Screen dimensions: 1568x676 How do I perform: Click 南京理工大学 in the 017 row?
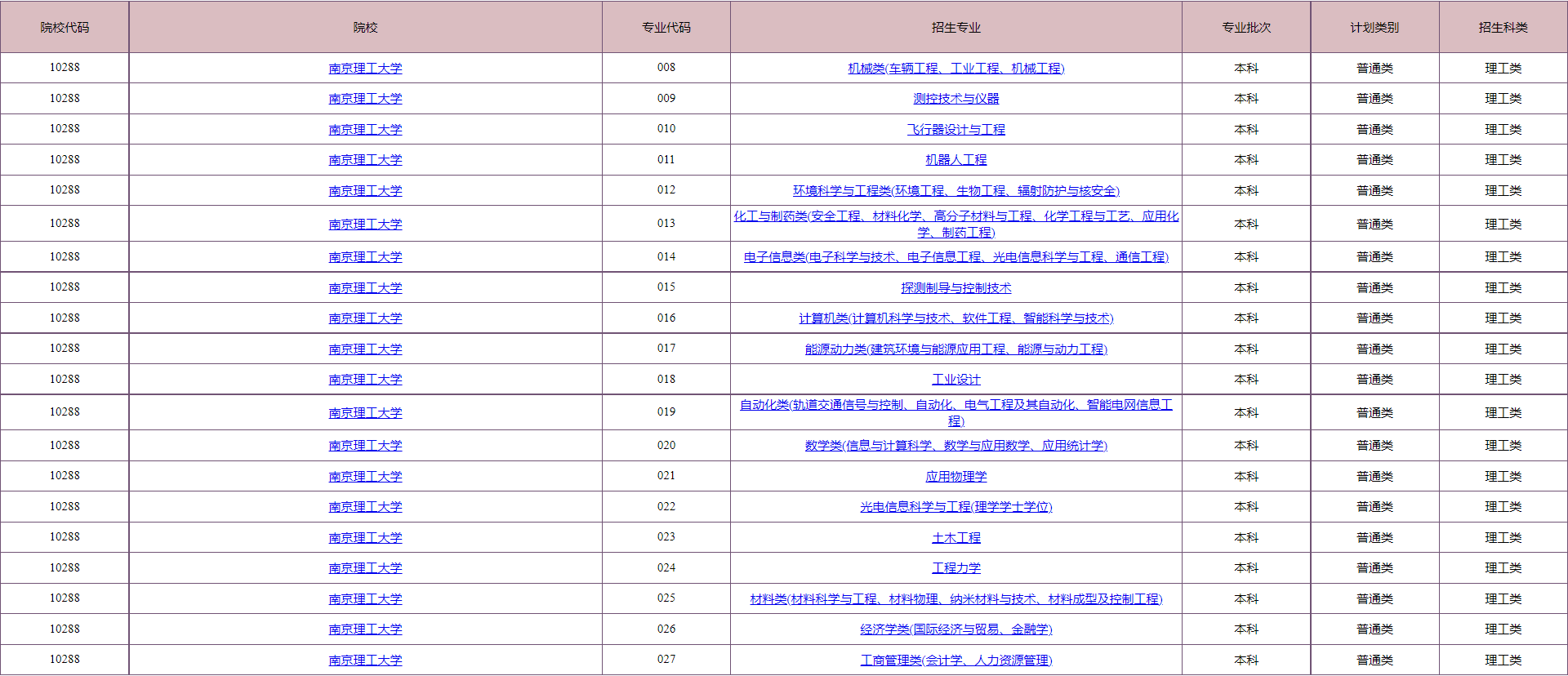(365, 349)
